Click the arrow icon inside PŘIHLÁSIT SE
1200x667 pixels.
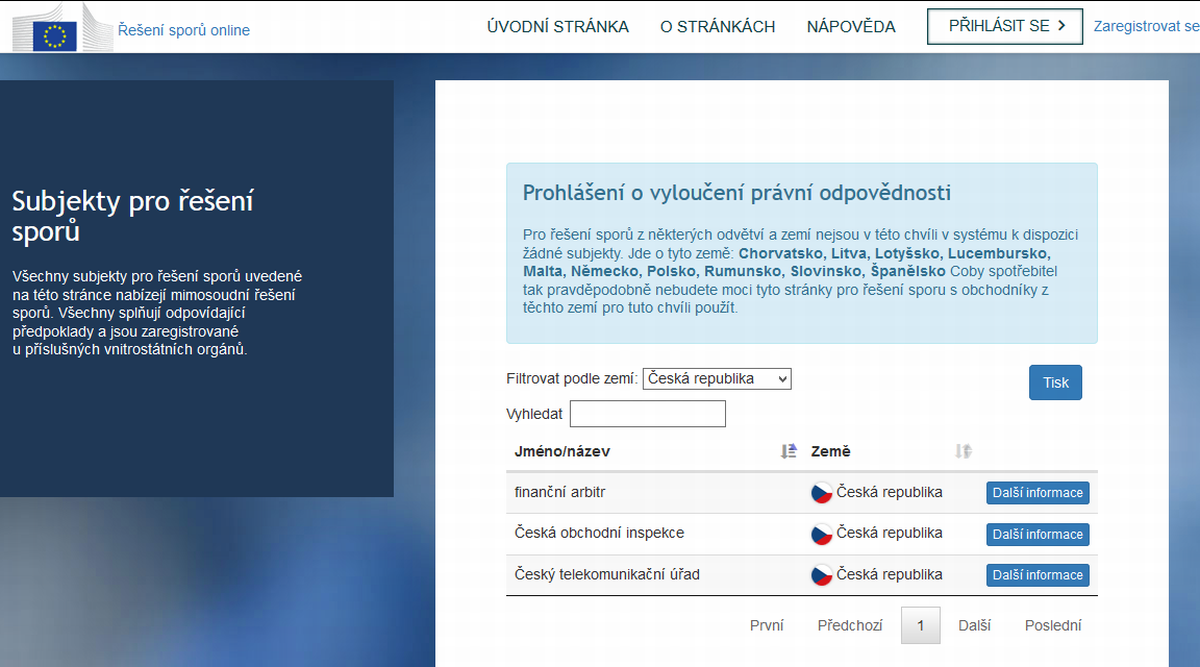[1062, 26]
